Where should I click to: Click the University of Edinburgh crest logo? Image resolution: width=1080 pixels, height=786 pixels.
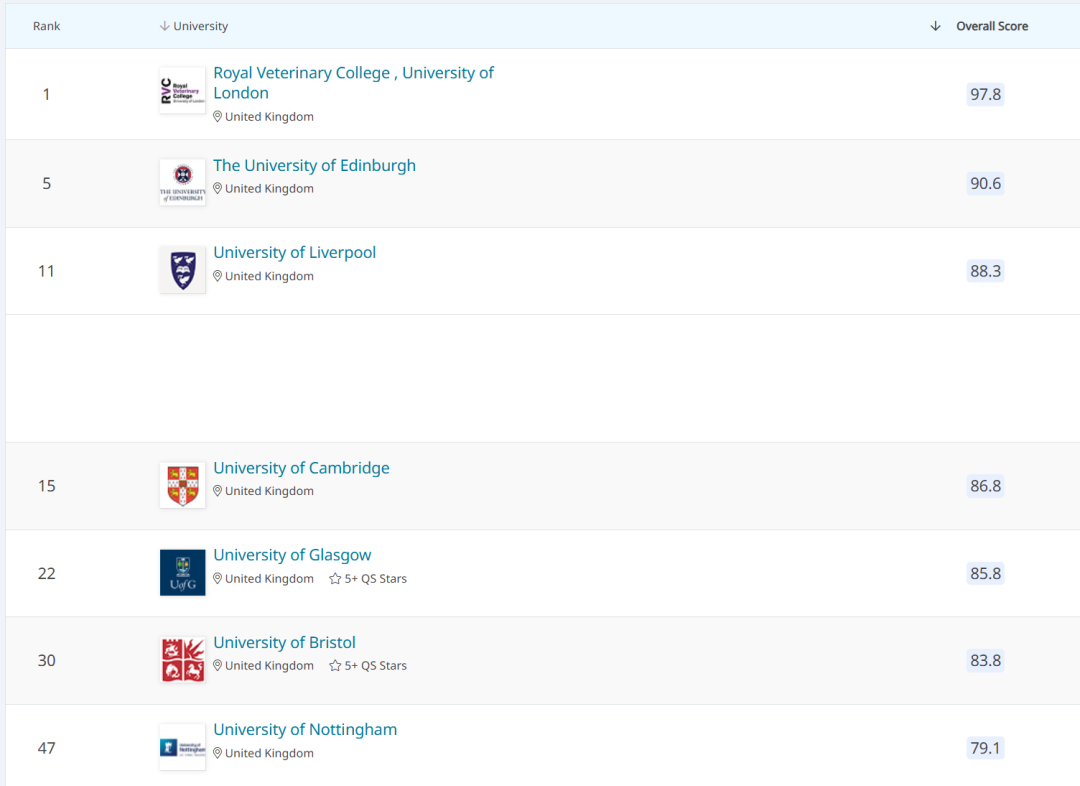point(182,182)
